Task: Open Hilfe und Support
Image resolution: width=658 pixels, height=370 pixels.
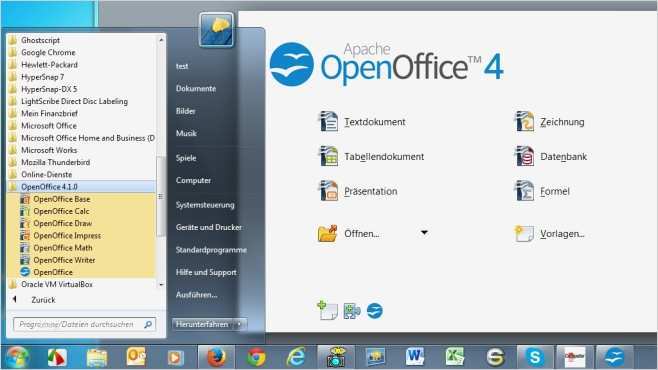Action: click(206, 272)
